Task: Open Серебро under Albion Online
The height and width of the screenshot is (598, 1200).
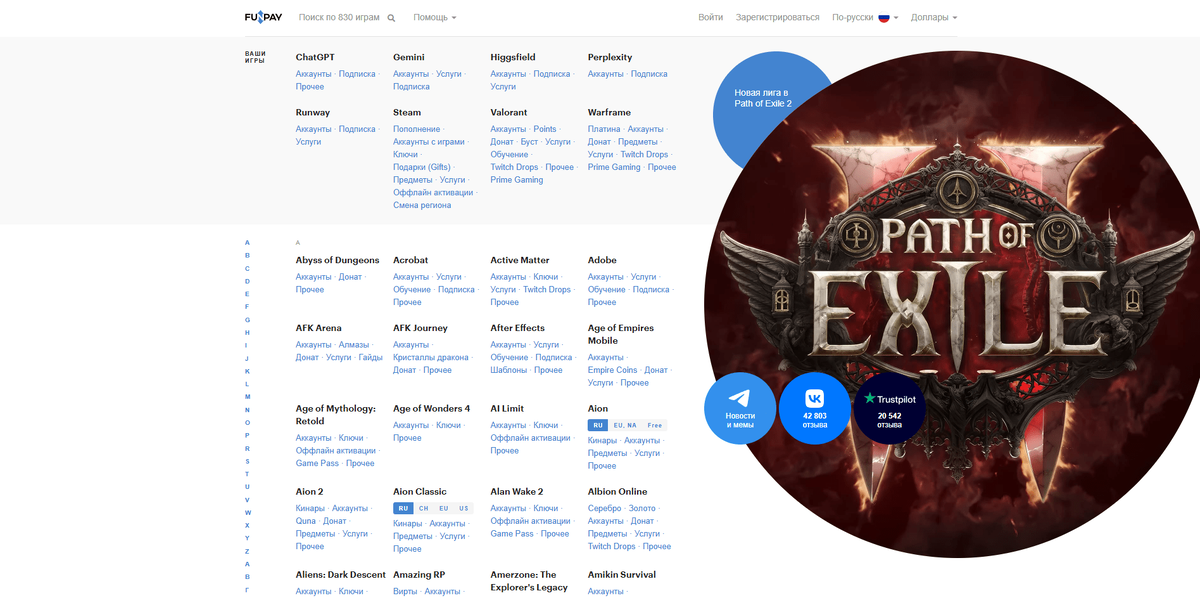Action: coord(604,508)
